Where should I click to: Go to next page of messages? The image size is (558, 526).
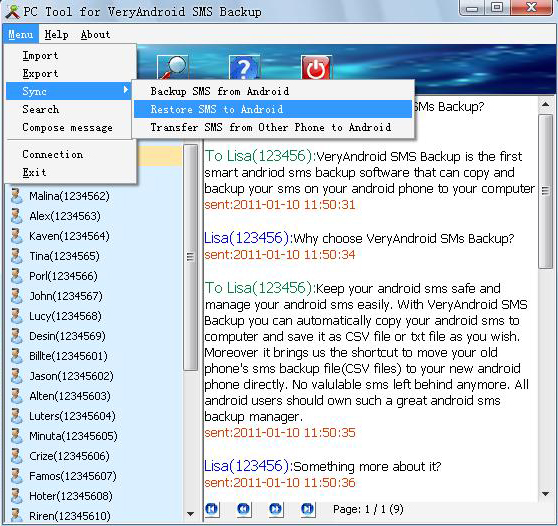pyautogui.click(x=276, y=509)
